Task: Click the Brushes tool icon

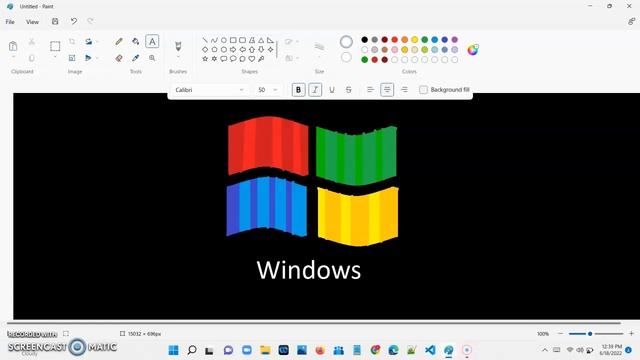Action: [178, 45]
